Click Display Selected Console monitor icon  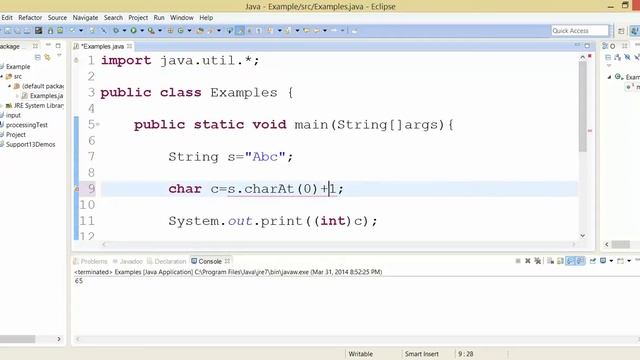(603, 261)
